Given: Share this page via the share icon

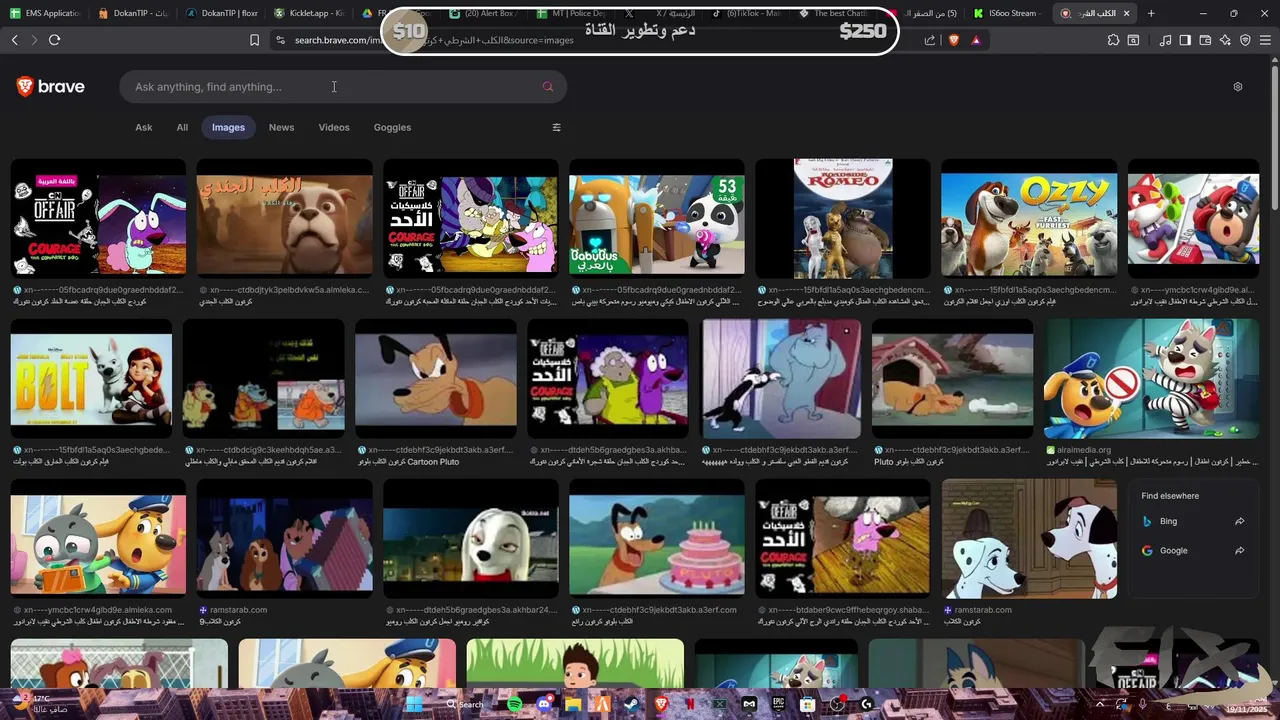Looking at the screenshot, I should tap(930, 40).
